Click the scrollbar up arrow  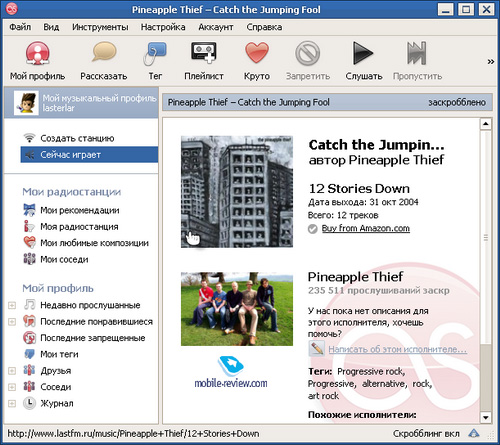(486, 124)
